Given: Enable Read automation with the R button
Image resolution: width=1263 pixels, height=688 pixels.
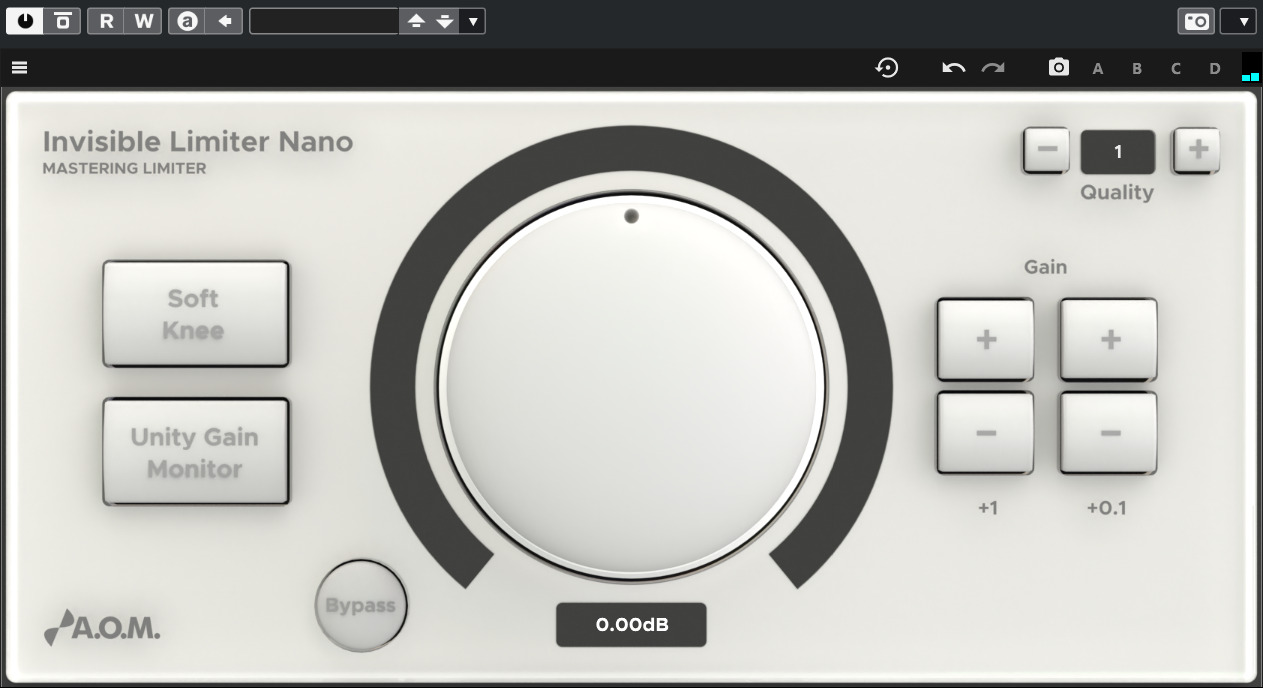Looking at the screenshot, I should pos(106,21).
